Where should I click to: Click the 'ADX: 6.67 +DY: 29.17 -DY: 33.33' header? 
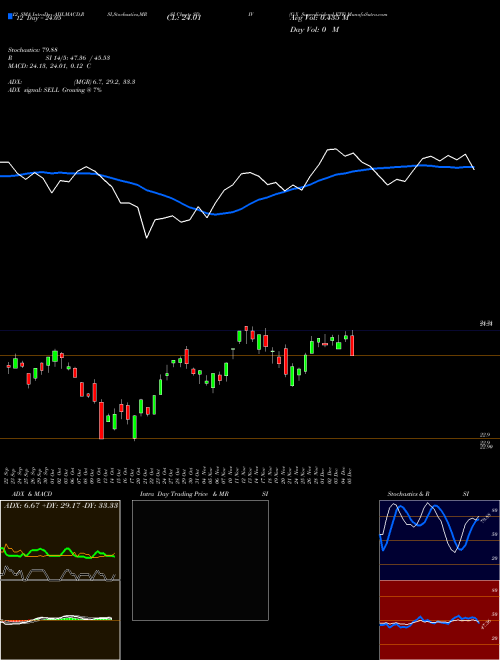tap(61, 505)
